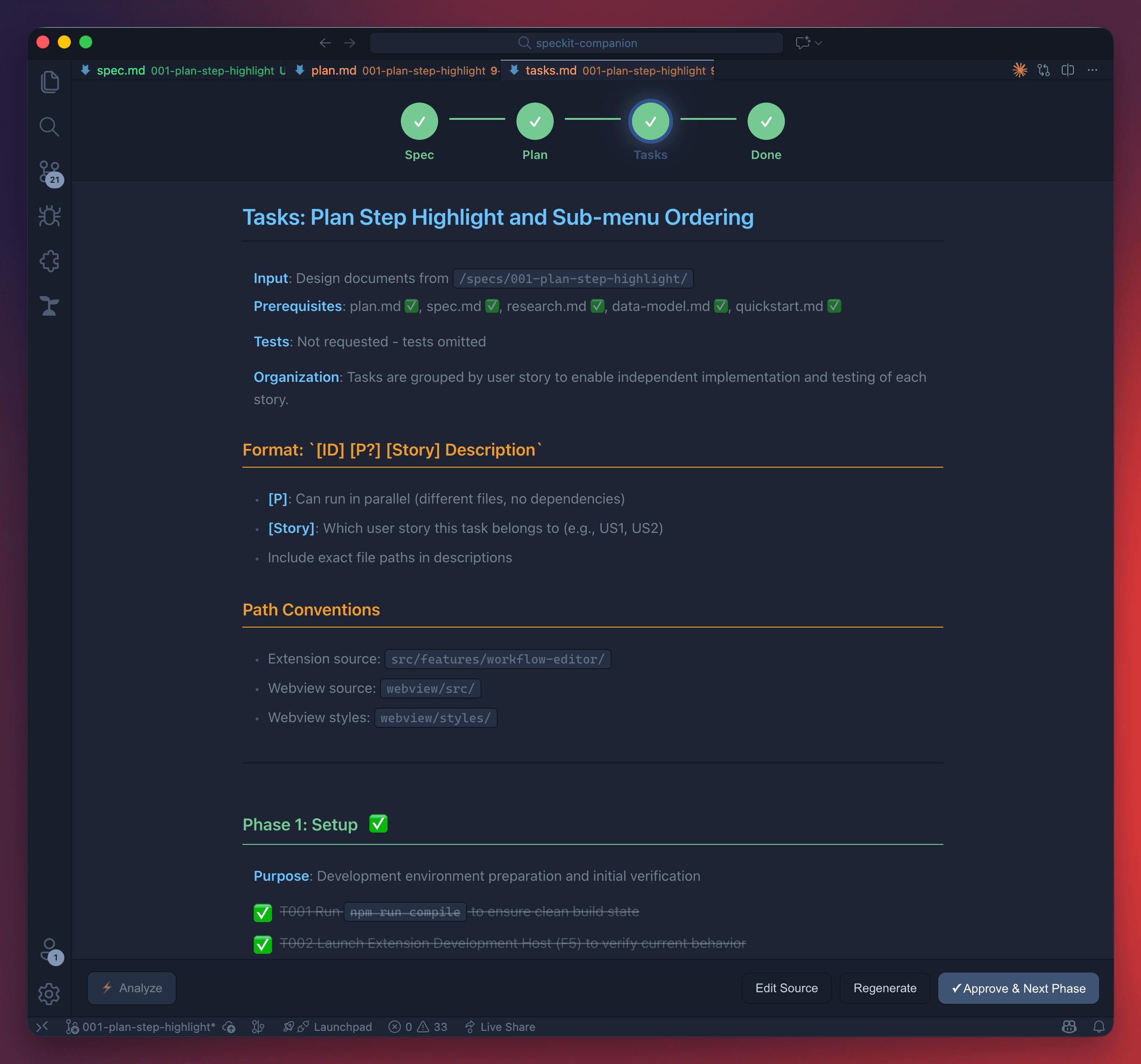
Task: Open the ellipsis menu in the editor toolbar
Action: (x=1092, y=70)
